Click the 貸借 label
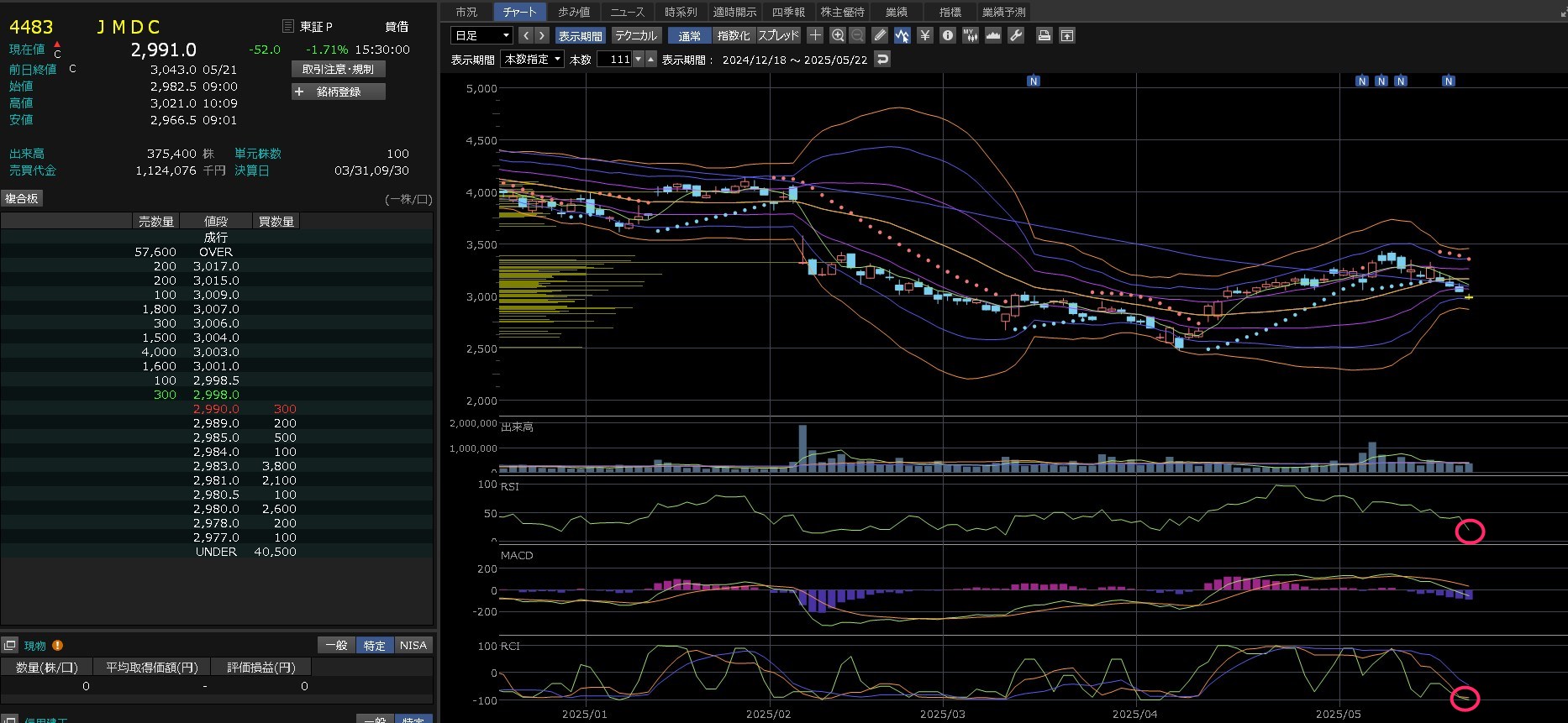1568x723 pixels. click(397, 27)
